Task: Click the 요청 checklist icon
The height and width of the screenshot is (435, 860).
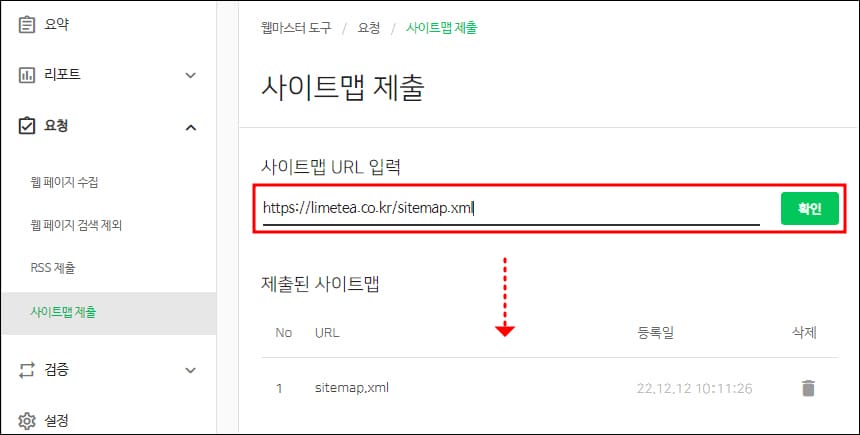Action: [x=26, y=126]
